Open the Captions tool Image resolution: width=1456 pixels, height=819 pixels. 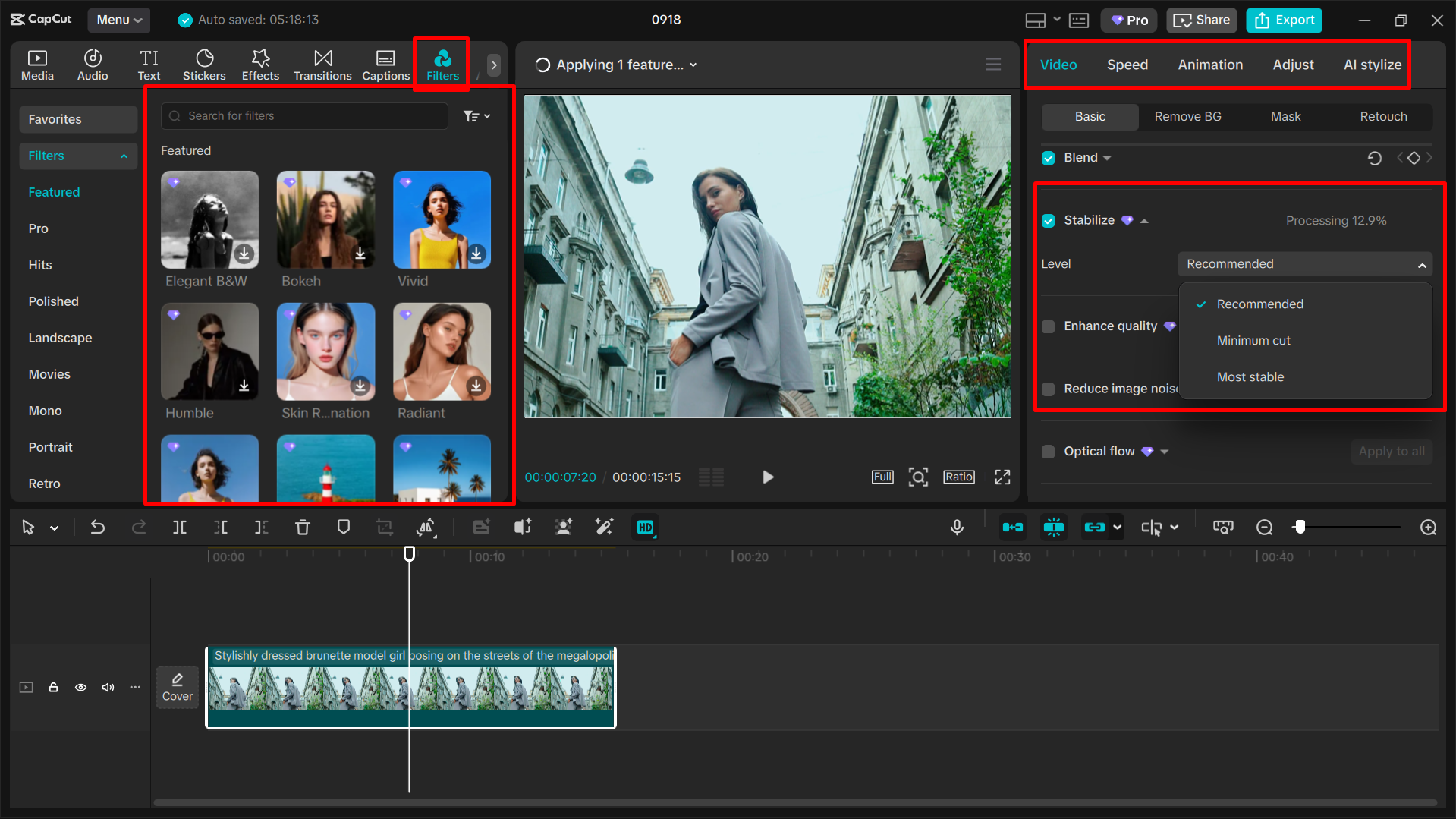385,65
